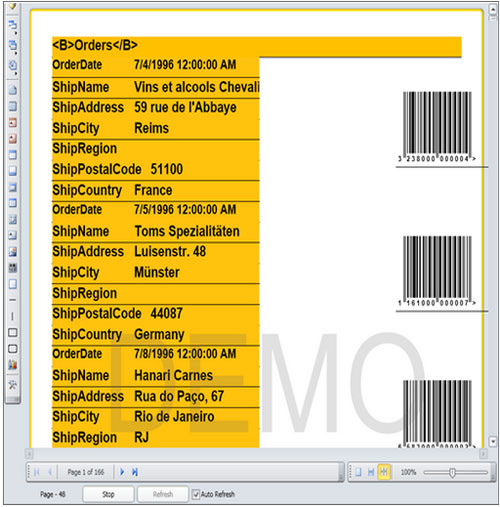Click the barcode numbered 3 238000 000004

pyautogui.click(x=437, y=127)
